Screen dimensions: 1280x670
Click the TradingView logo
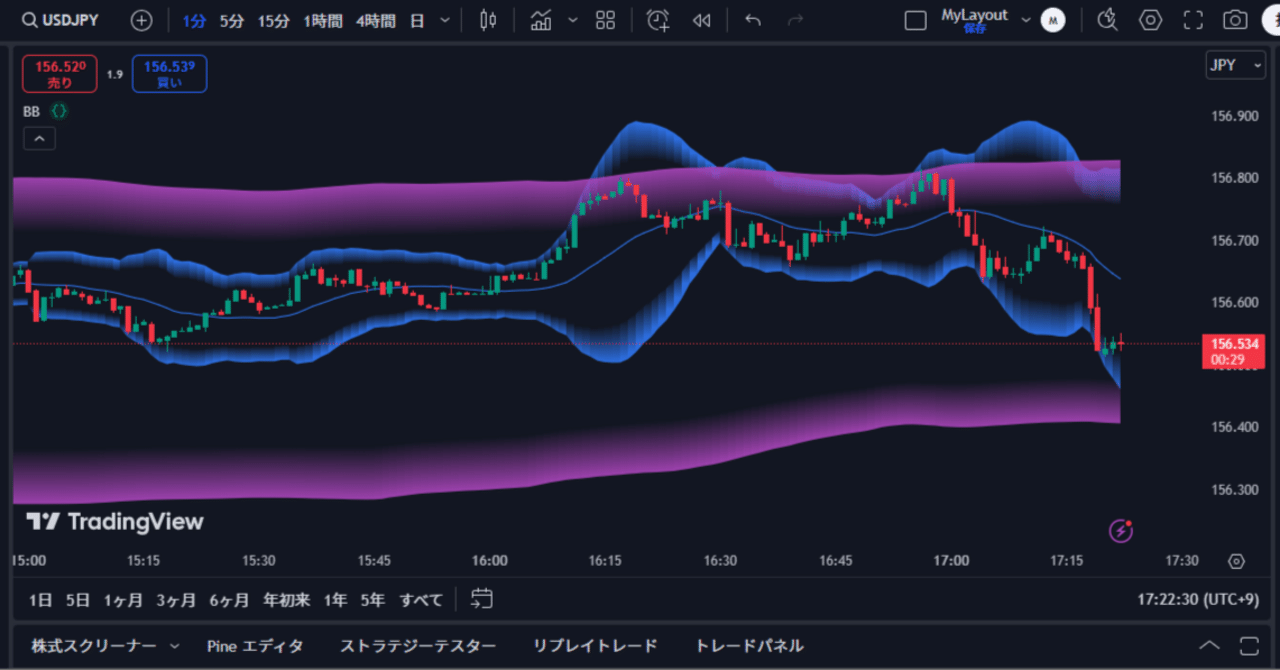click(x=115, y=521)
